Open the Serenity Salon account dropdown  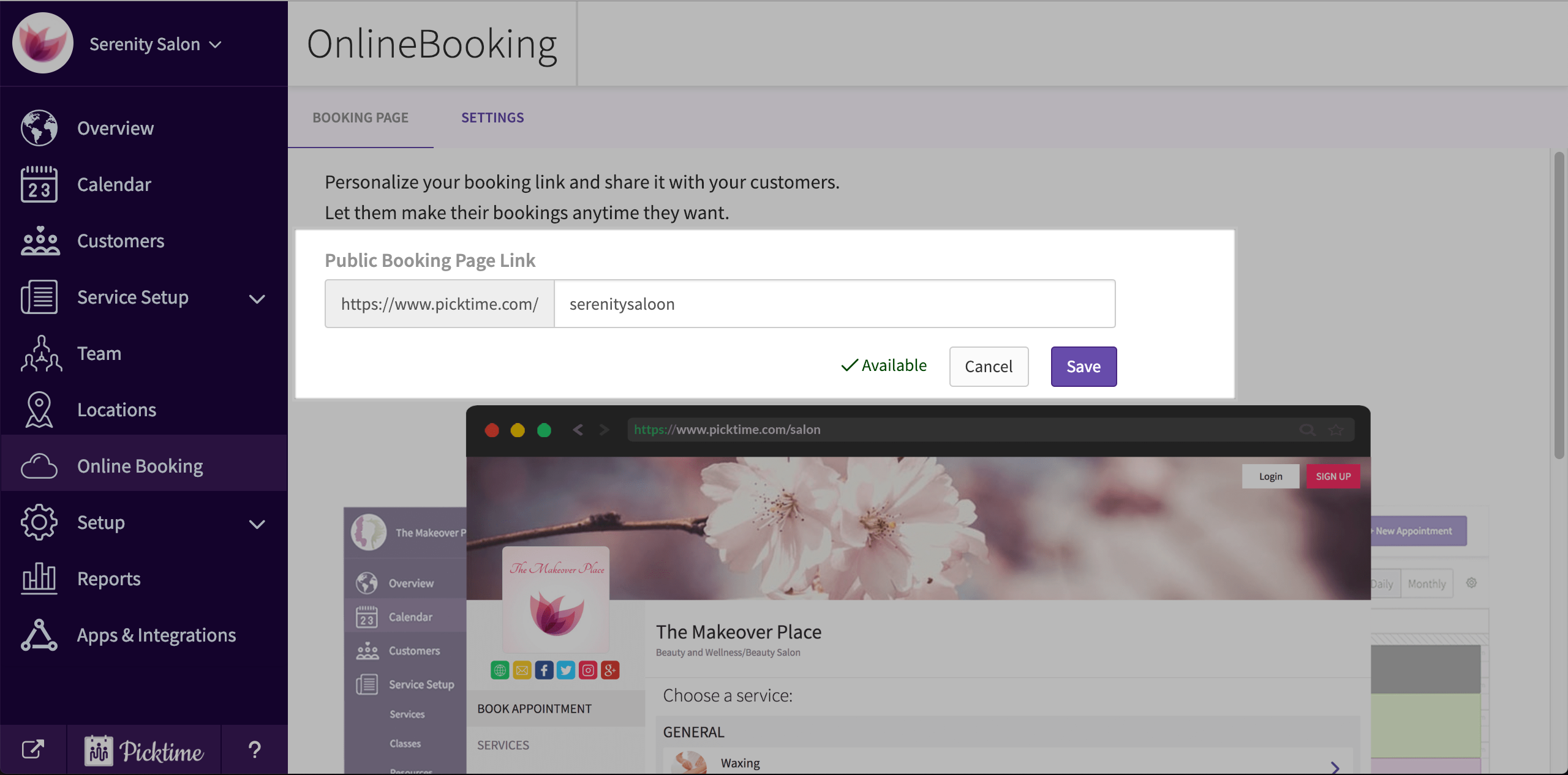(x=155, y=44)
